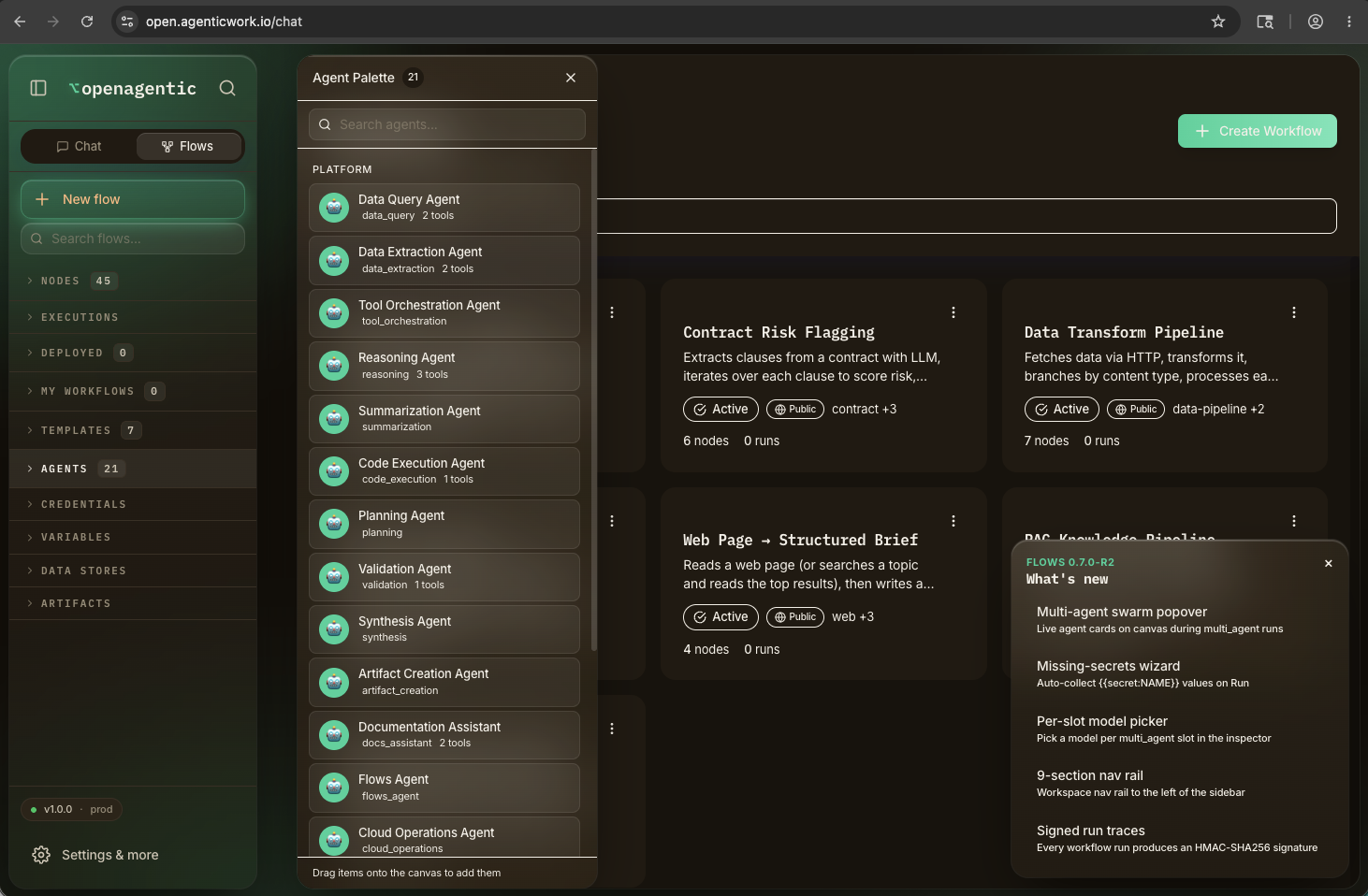Expand the Credentials section
The height and width of the screenshot is (896, 1368).
[133, 504]
